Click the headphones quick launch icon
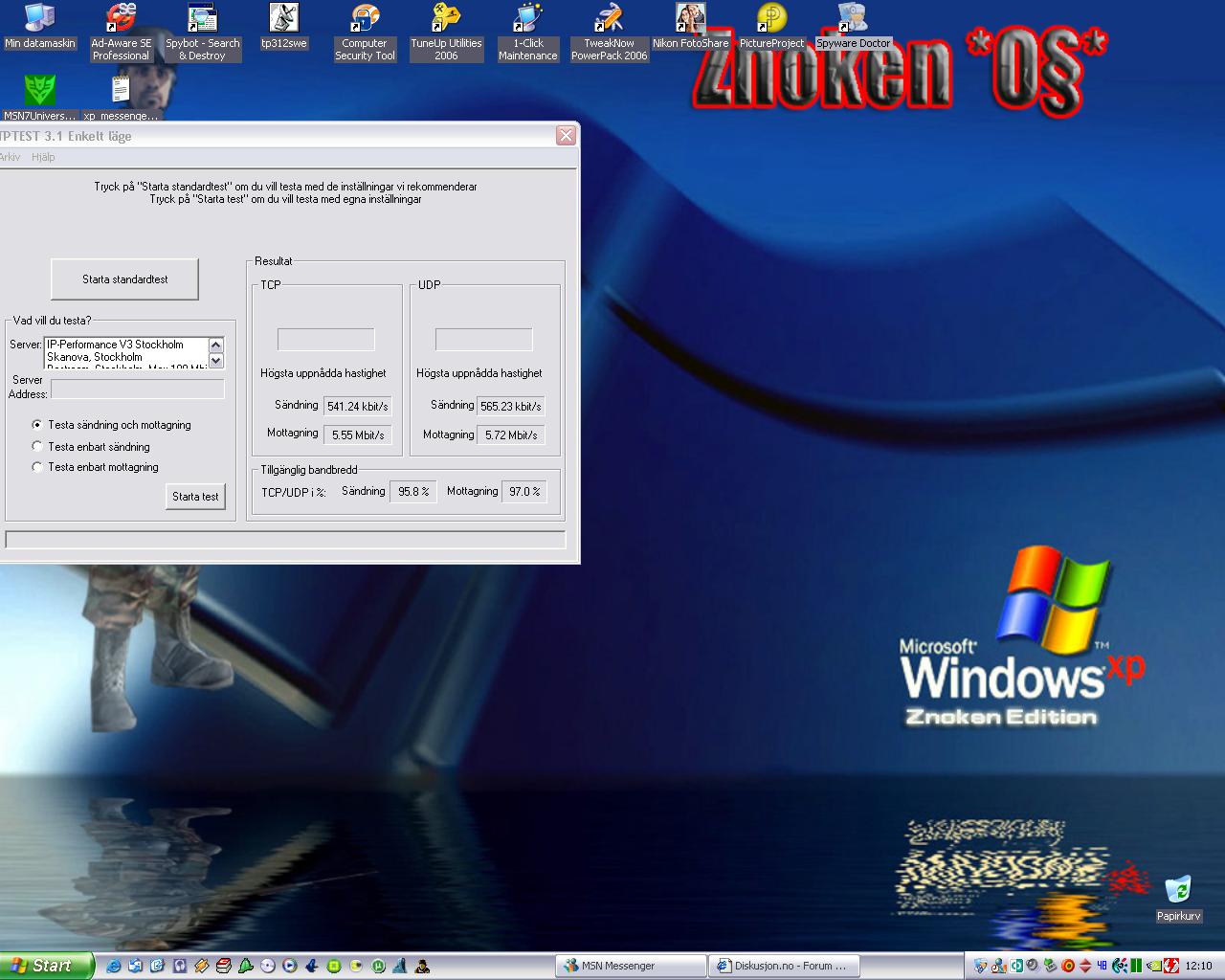The image size is (1225, 980). coord(179,966)
